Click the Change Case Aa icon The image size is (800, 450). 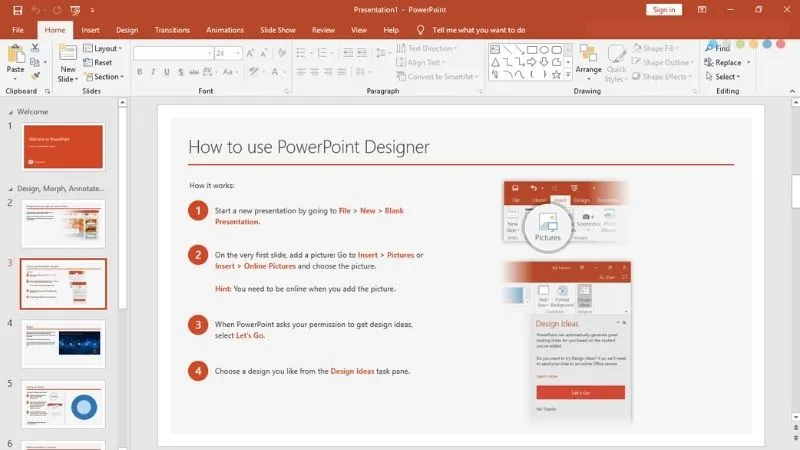[228, 72]
